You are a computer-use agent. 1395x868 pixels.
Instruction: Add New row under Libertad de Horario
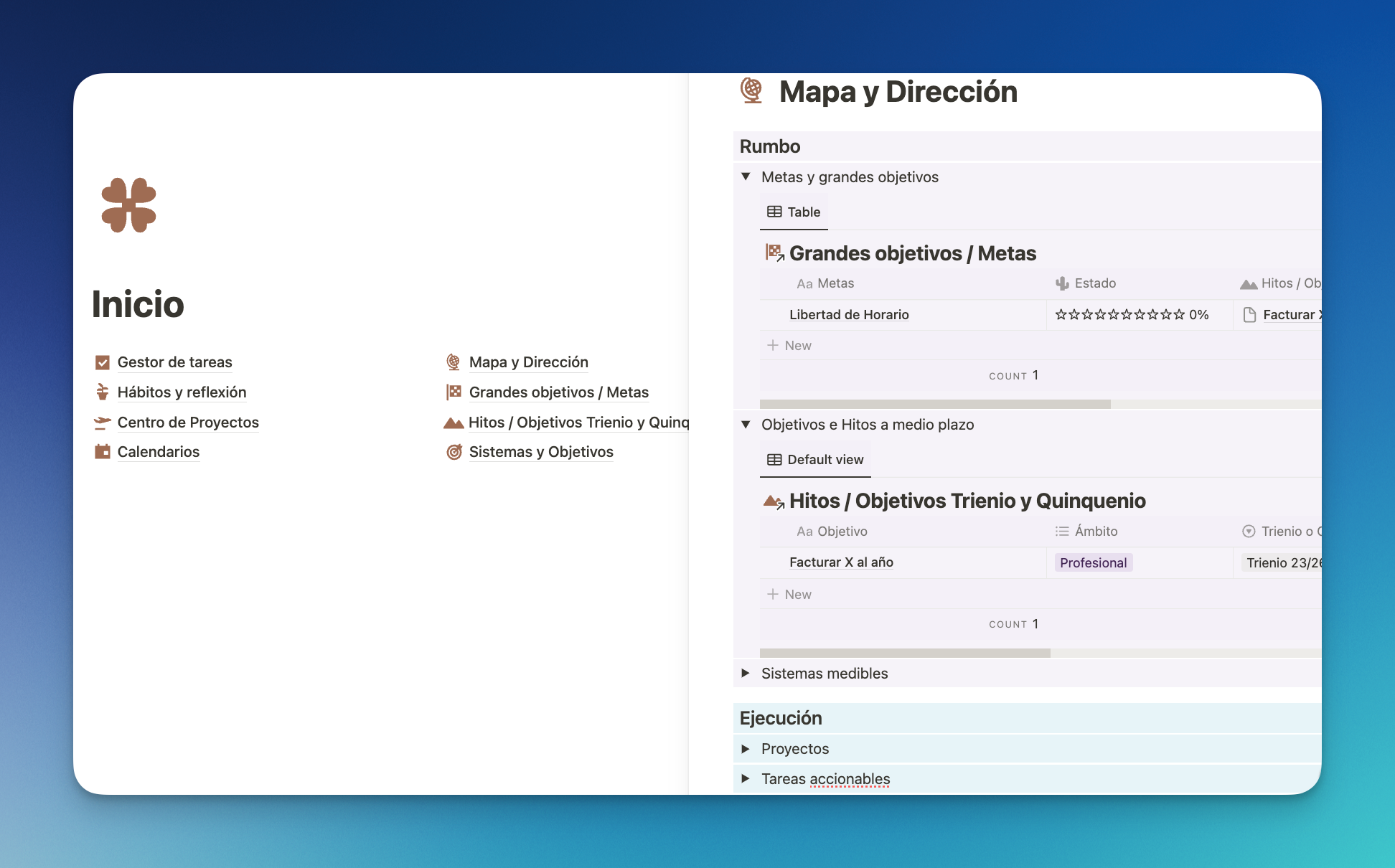tap(789, 345)
